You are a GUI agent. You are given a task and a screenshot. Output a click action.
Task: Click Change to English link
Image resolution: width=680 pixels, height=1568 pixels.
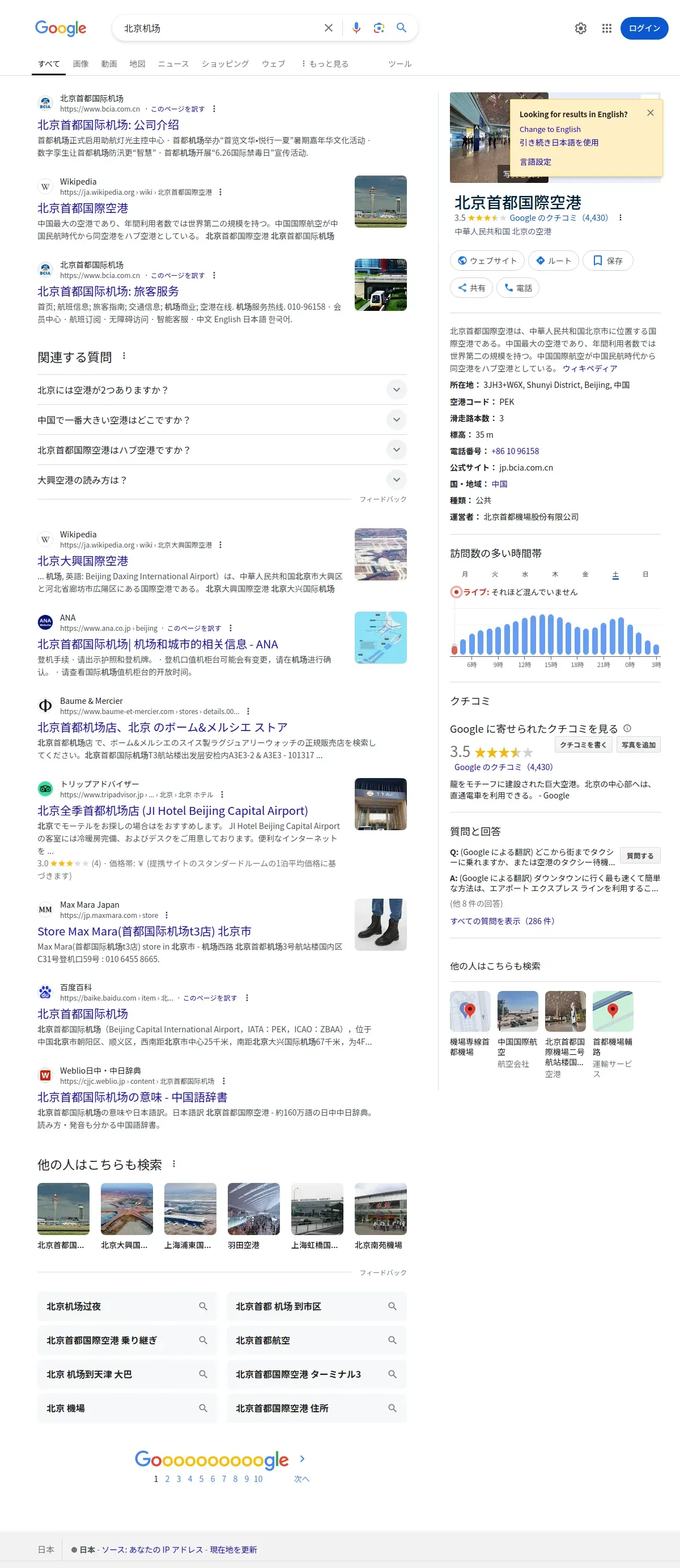tap(550, 130)
